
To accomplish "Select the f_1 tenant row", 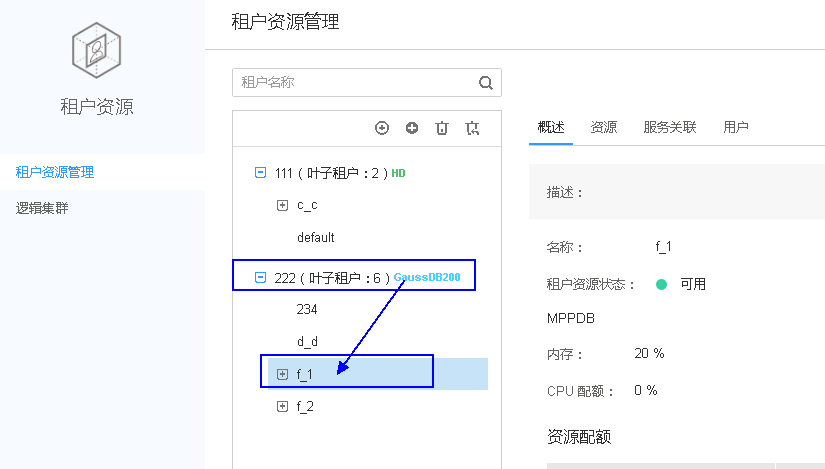I will pos(378,374).
